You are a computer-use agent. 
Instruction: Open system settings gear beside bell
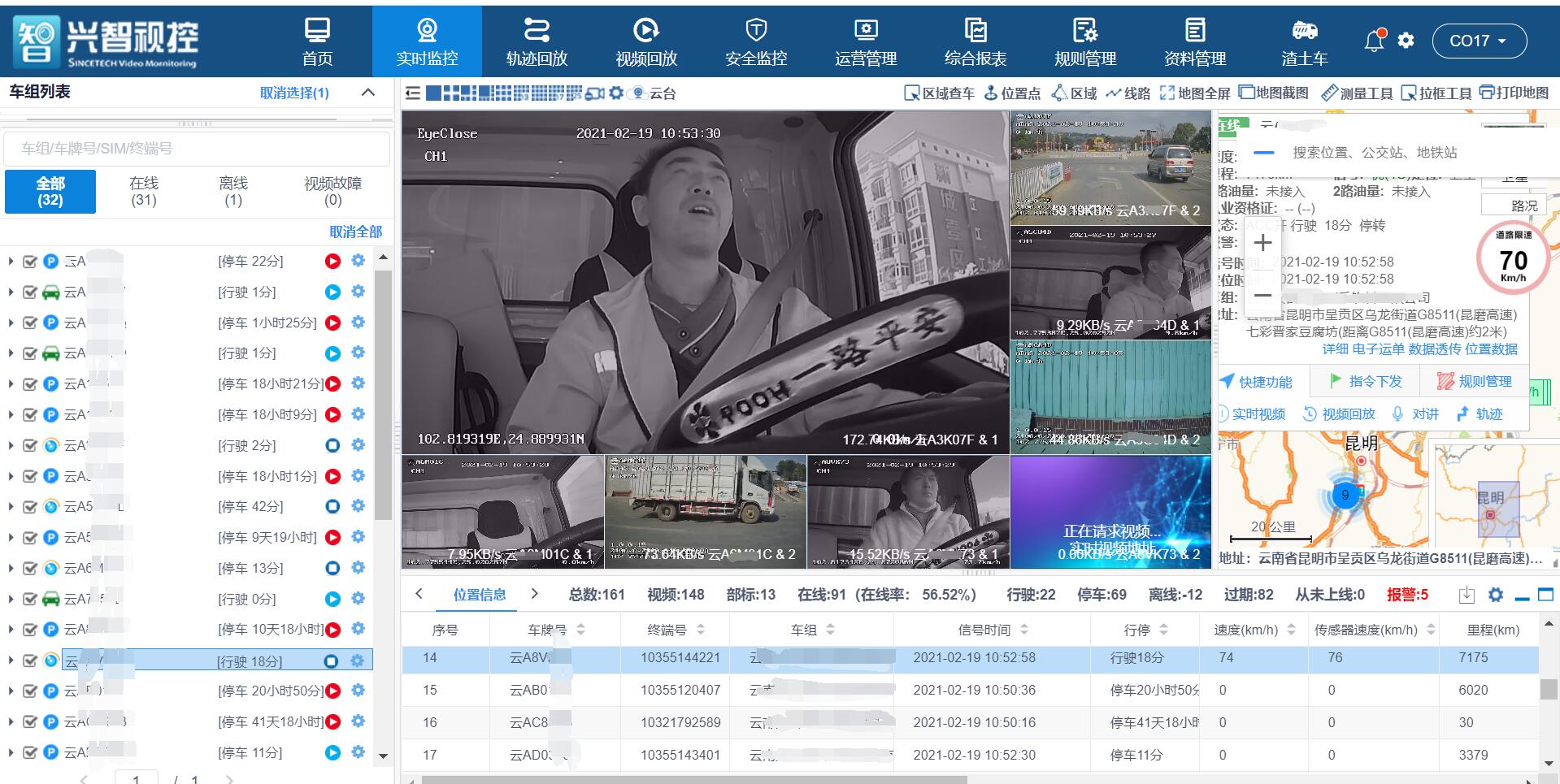(x=1406, y=41)
